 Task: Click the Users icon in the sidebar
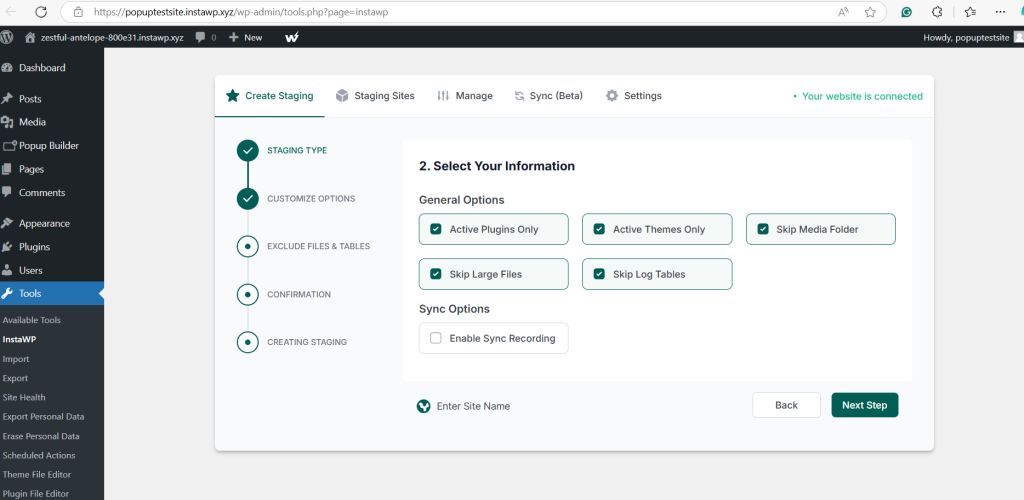[x=7, y=270]
